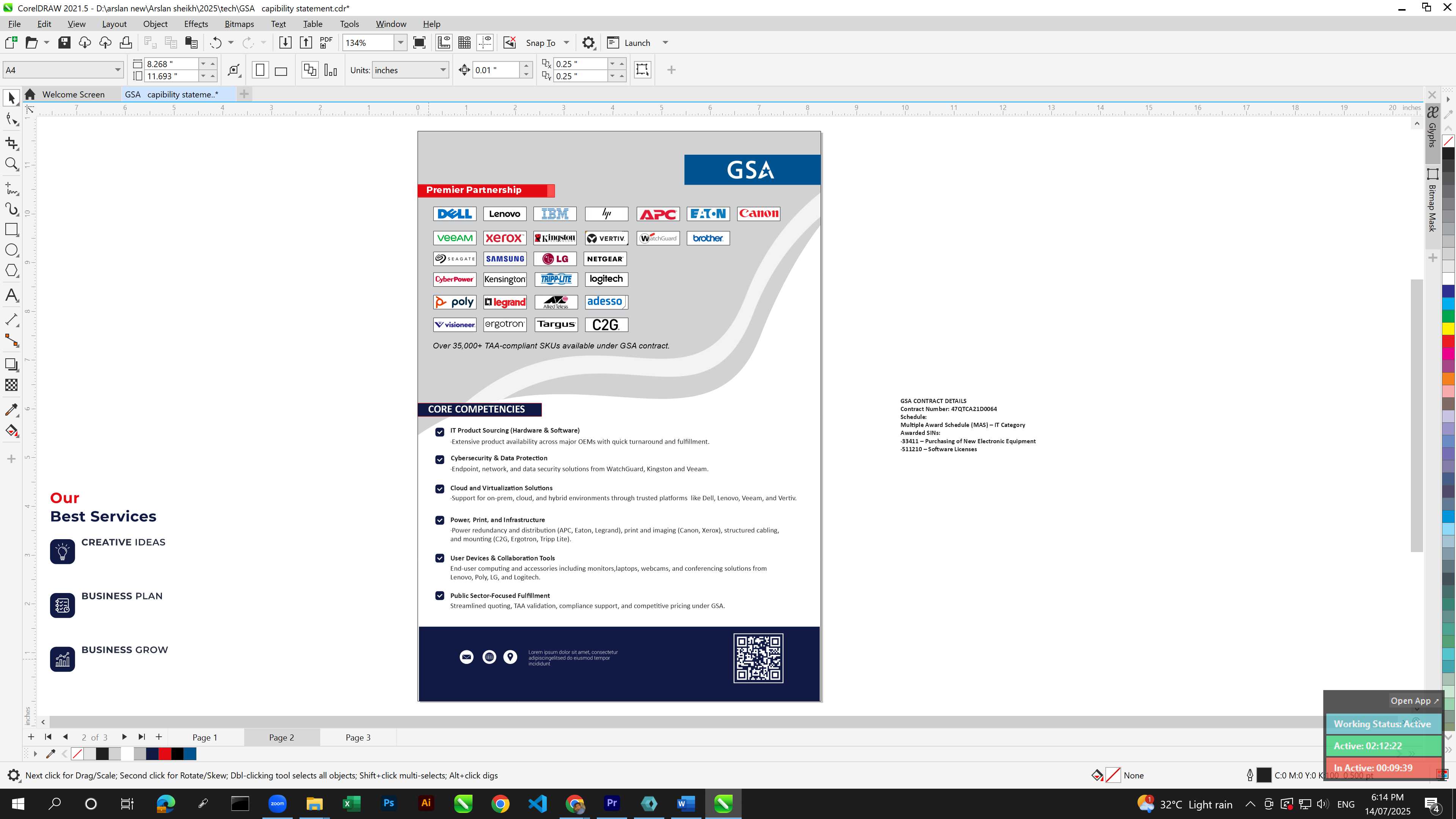Toggle Snap off button
1456x819 pixels.
click(509, 42)
